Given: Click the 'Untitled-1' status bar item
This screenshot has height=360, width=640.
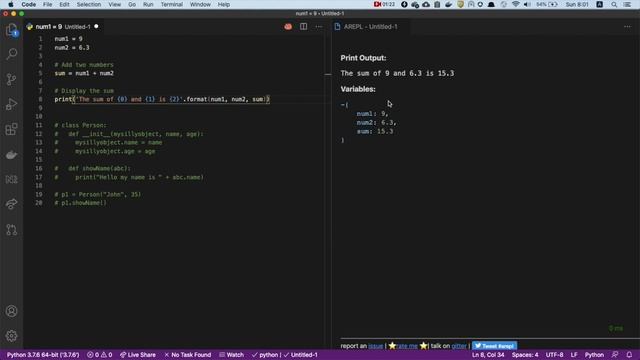Looking at the screenshot, I should 300,355.
